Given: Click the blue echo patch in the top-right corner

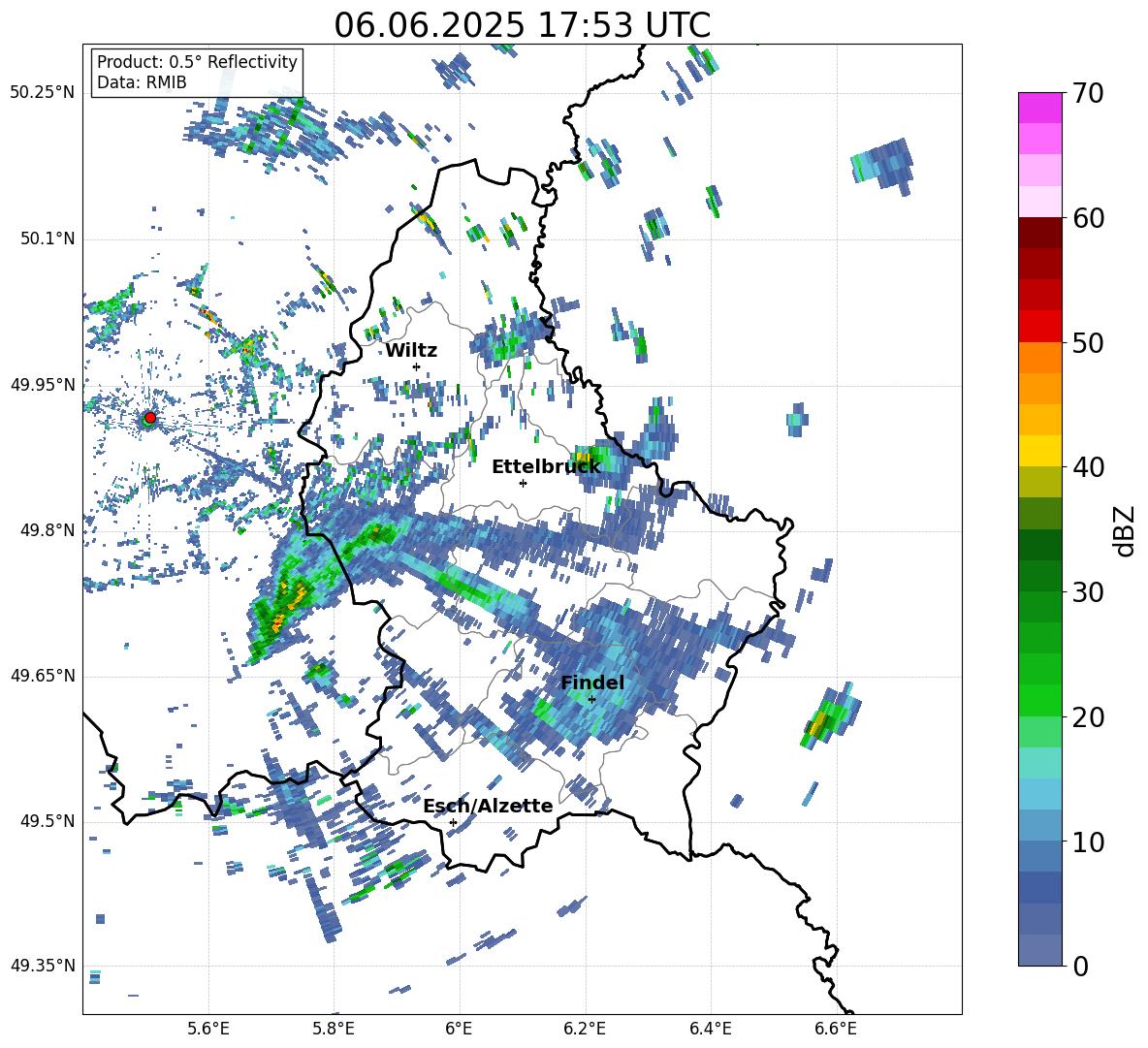Looking at the screenshot, I should [883, 166].
